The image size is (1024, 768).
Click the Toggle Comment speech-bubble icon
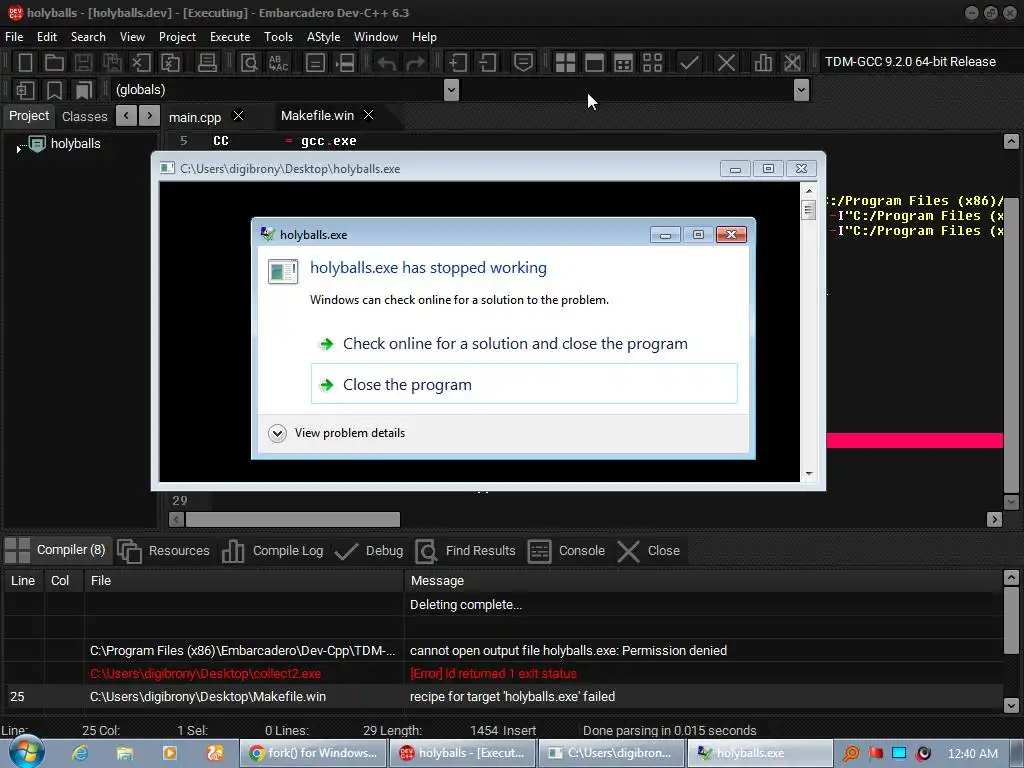(x=523, y=63)
